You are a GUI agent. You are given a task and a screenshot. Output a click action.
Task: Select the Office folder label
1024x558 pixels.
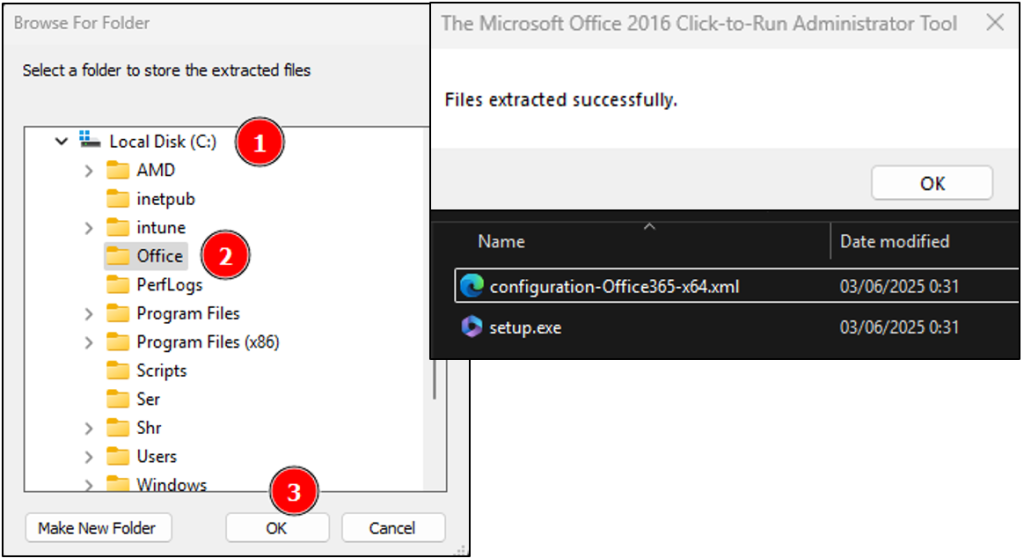click(x=160, y=256)
